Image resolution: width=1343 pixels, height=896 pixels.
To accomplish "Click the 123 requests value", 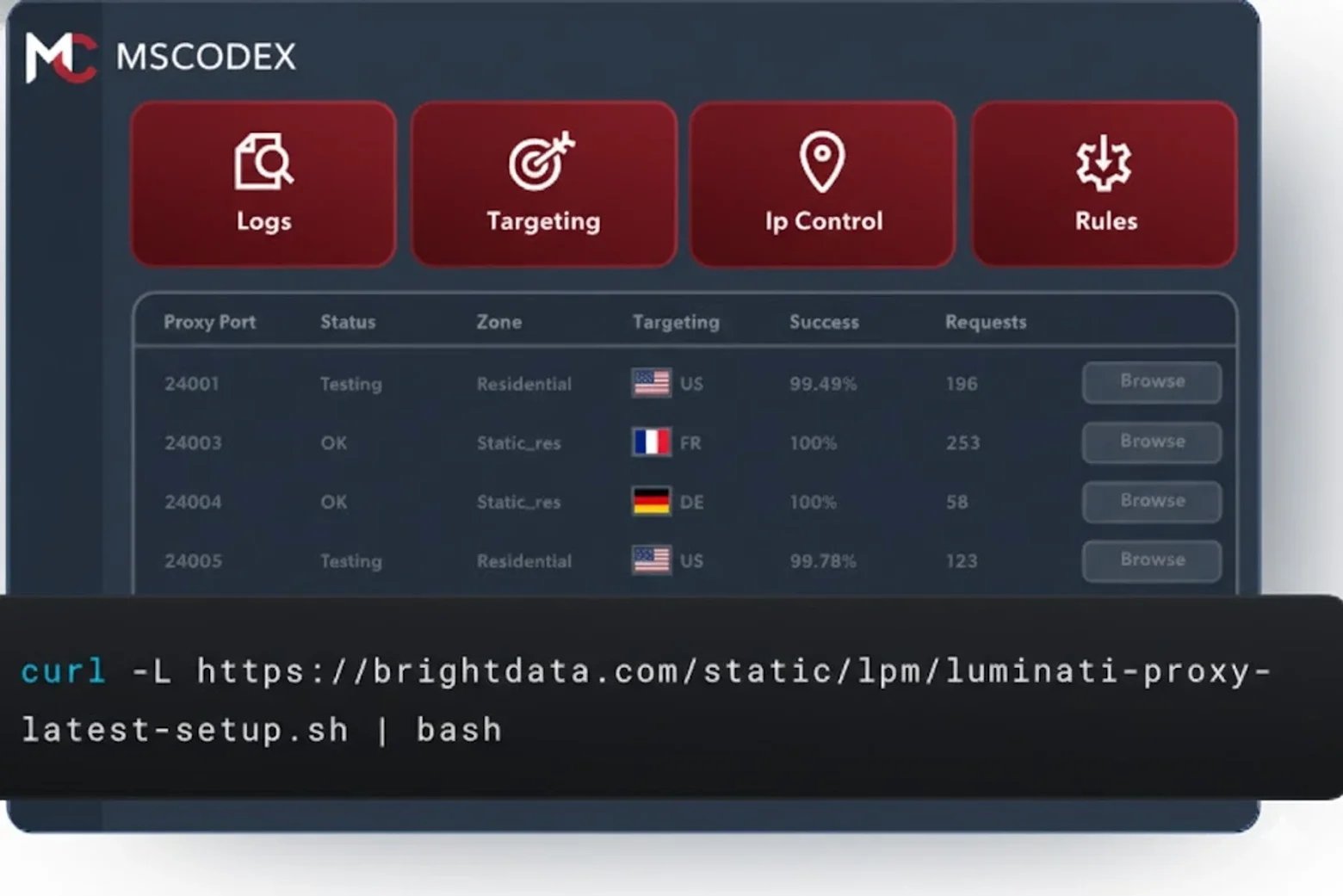I will click(x=962, y=561).
